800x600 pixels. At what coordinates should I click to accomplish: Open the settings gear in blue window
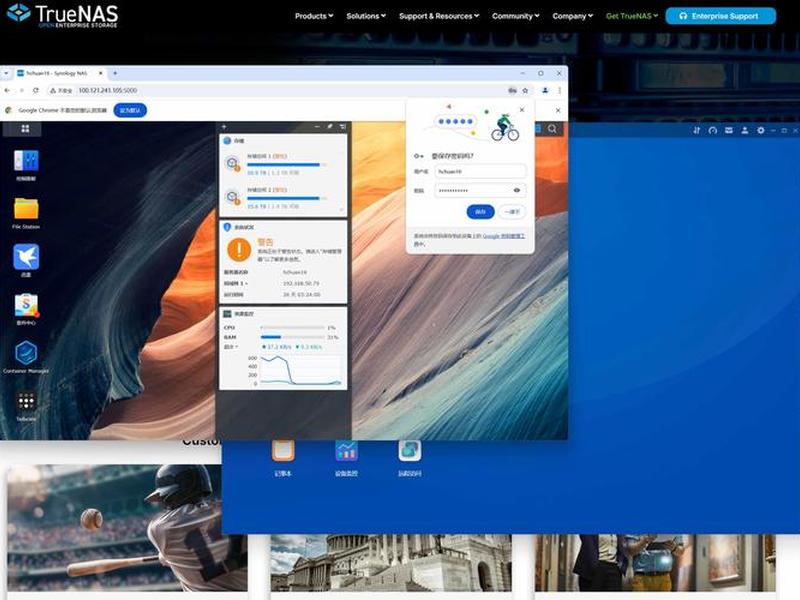point(761,131)
